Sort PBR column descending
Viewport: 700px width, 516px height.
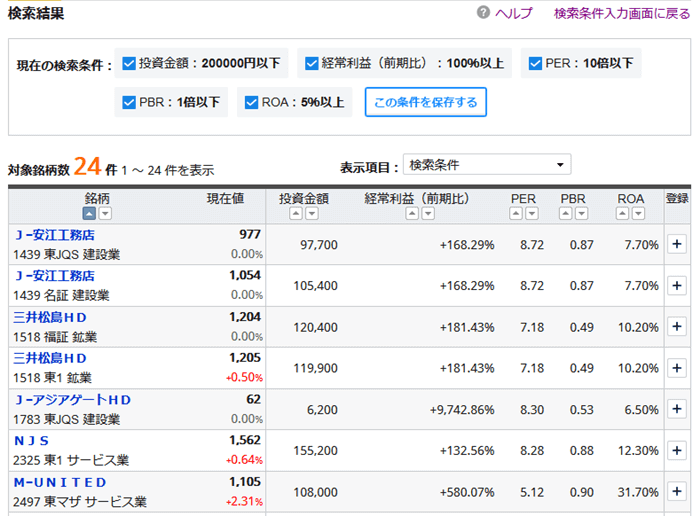582,214
